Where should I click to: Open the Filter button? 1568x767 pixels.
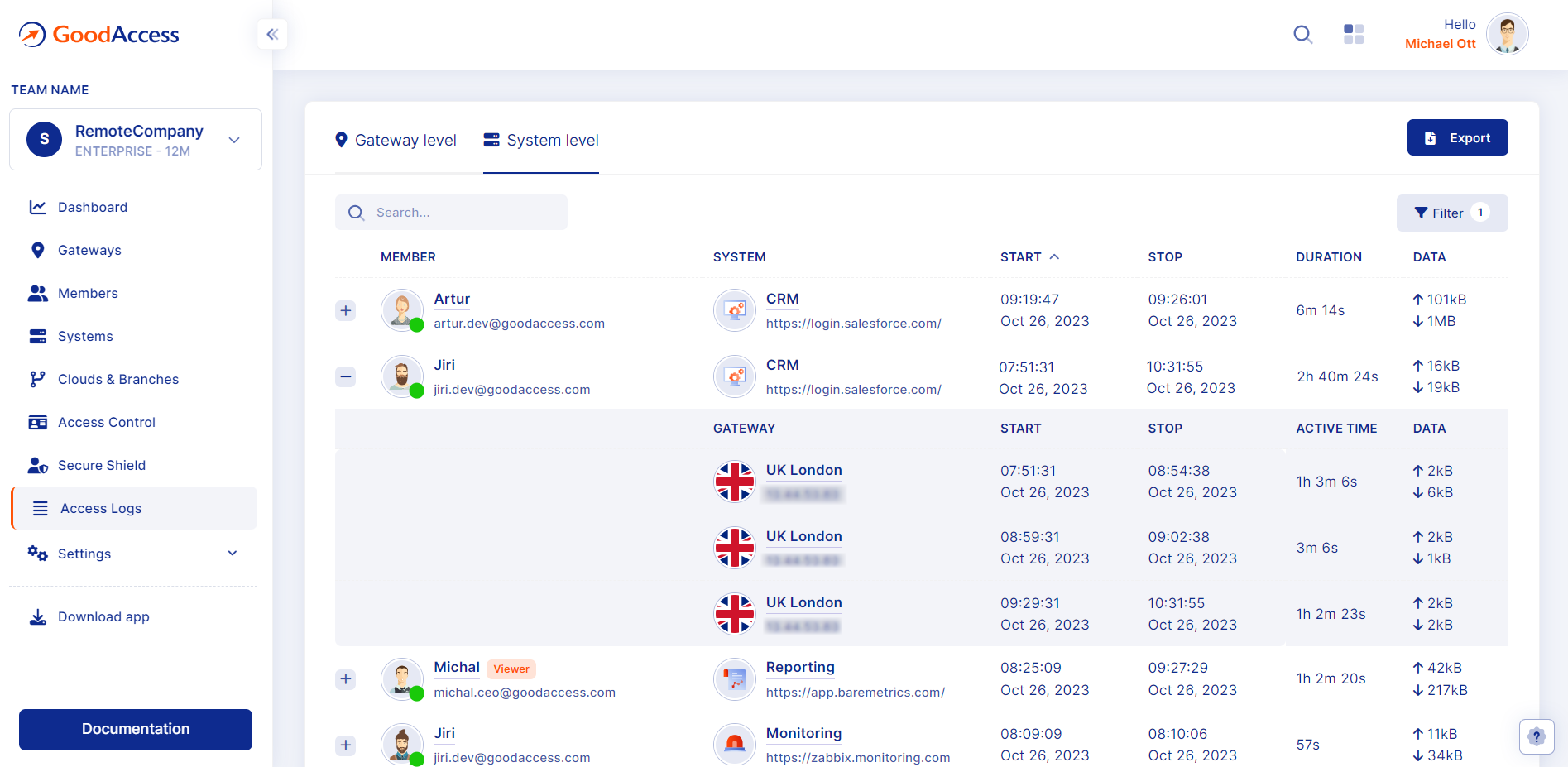[x=1451, y=213]
